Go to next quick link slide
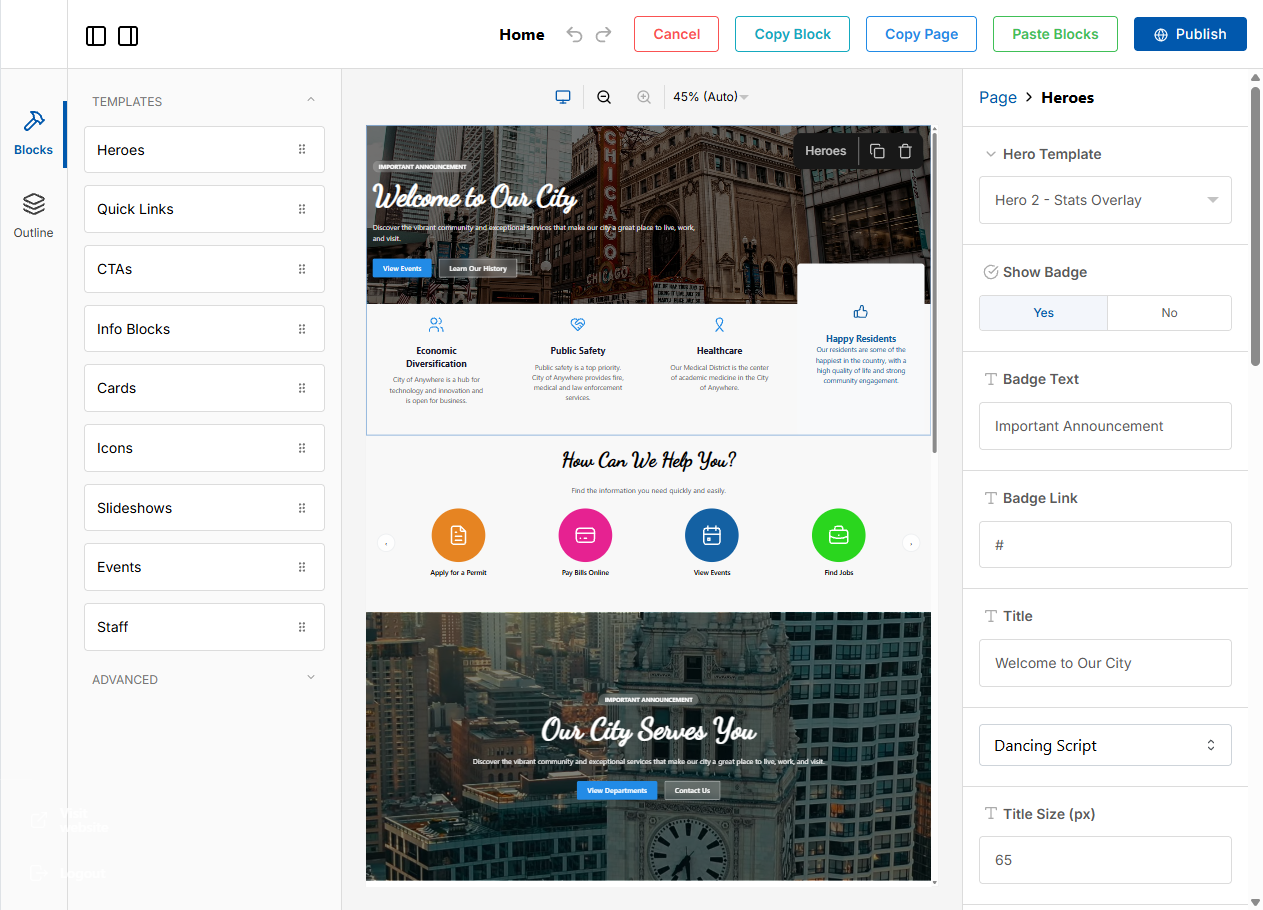The image size is (1263, 910). 910,543
